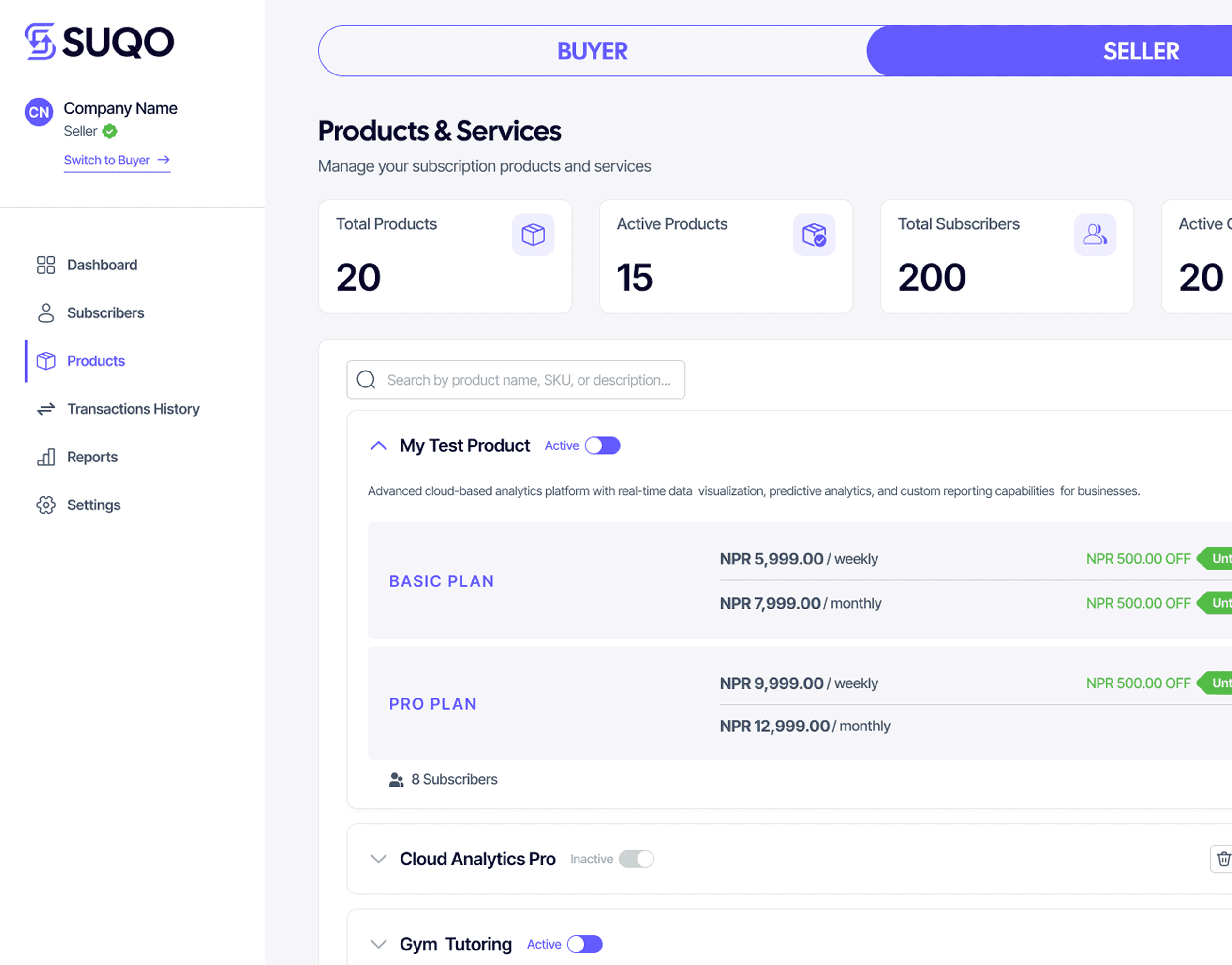The image size is (1232, 965).
Task: Click the NPR 12,999.00 / monthly price
Action: (805, 726)
